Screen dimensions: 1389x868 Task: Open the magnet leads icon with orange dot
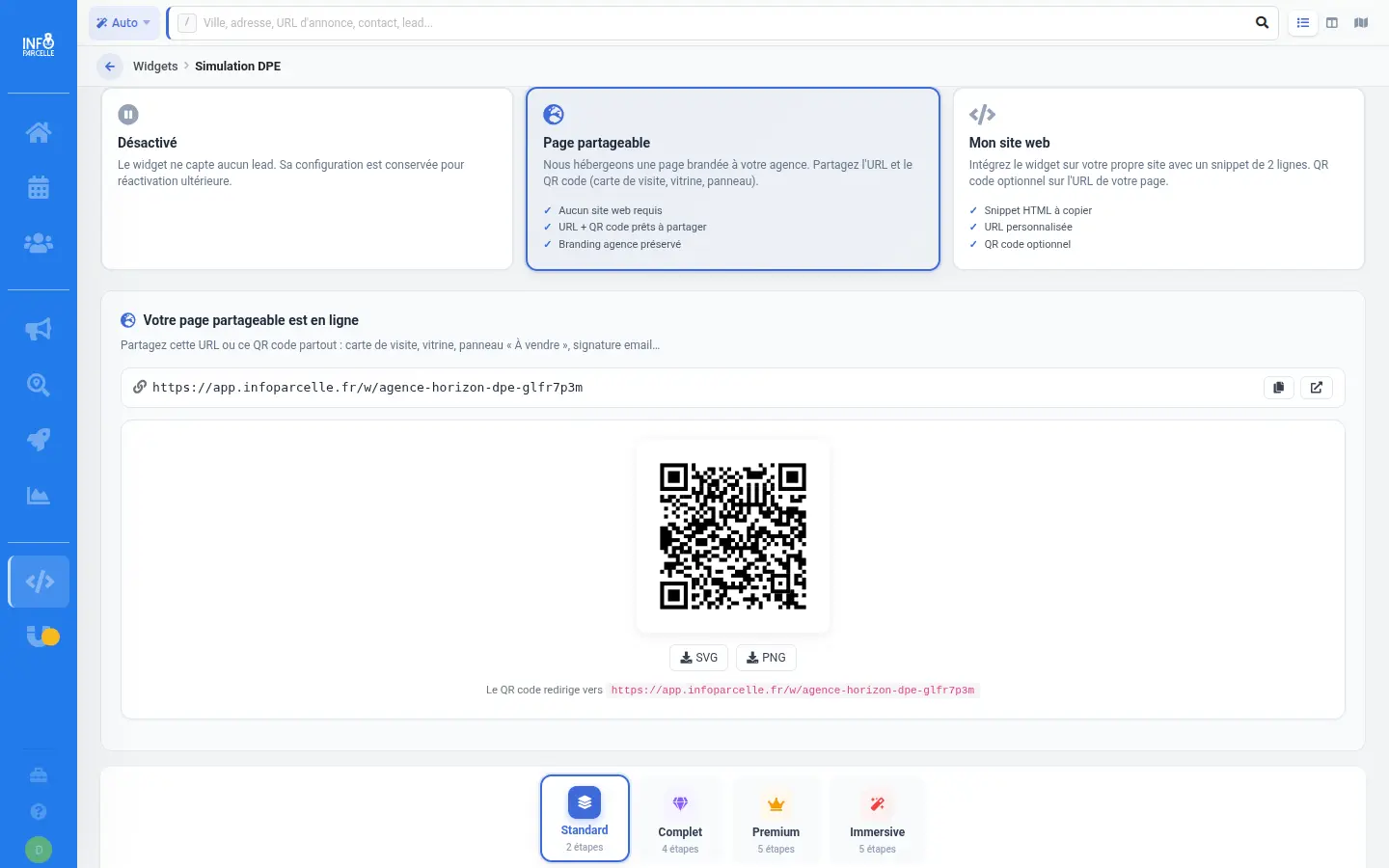click(x=42, y=637)
